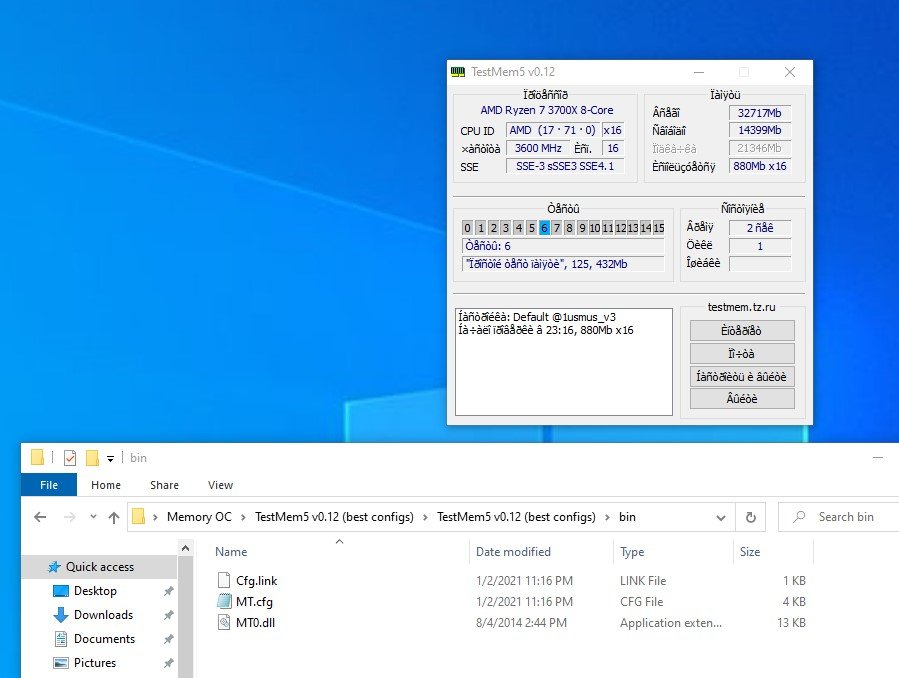This screenshot has height=678, width=899.
Task: Open the Home ribbon tab
Action: tap(106, 485)
